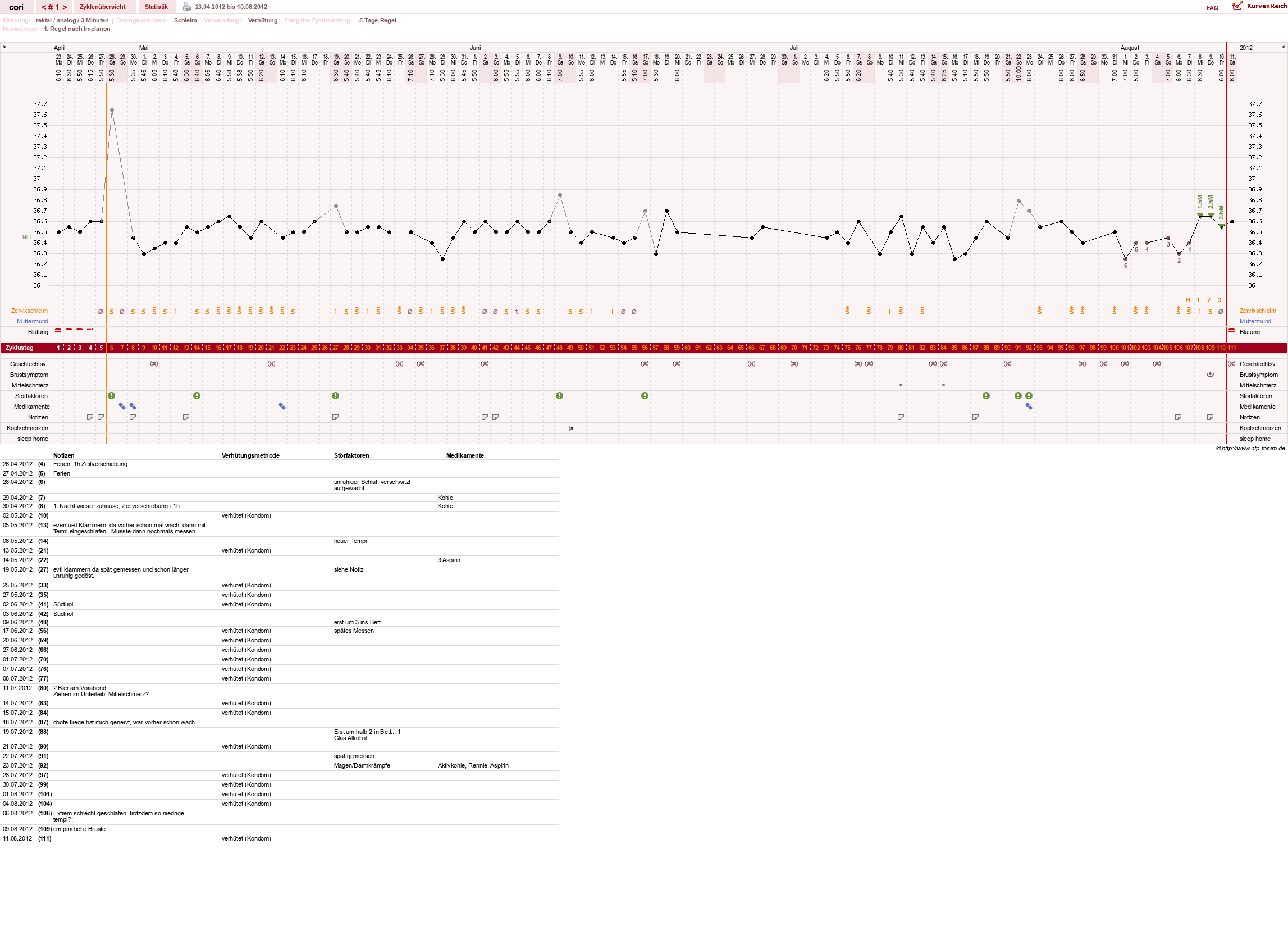Screen dimensions: 1288x940
Task: Click the comment text '1. Regel nach Implanon'
Action: 77,29
